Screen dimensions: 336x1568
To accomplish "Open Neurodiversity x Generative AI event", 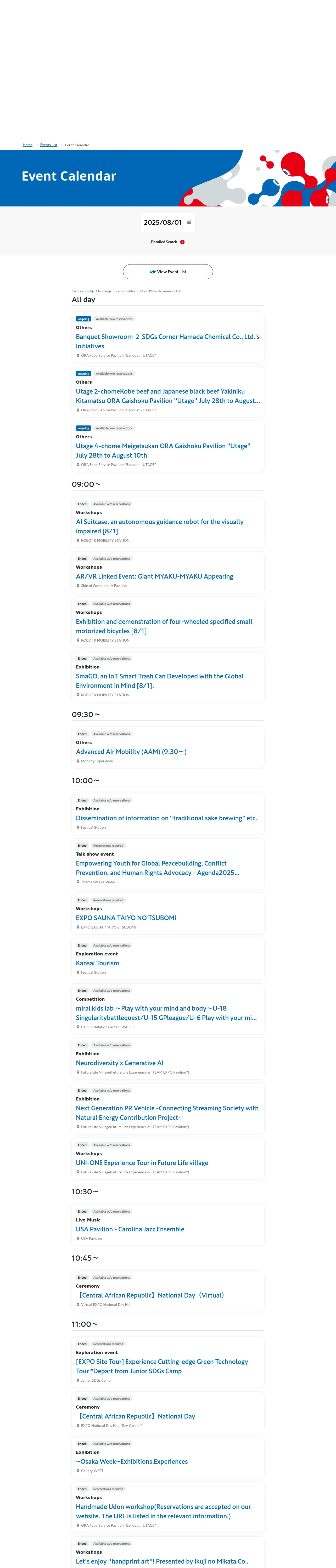I will [x=120, y=1063].
